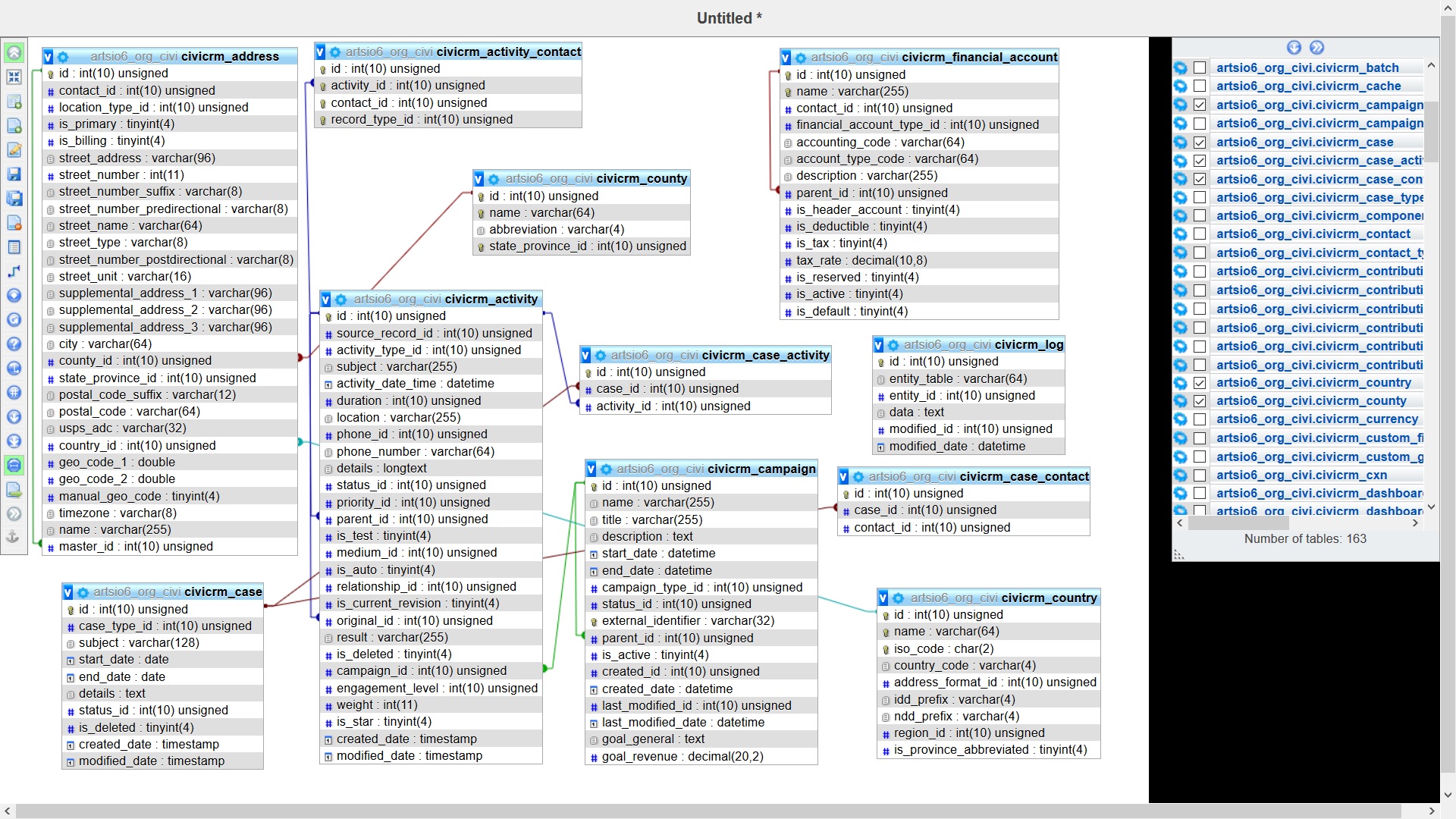Collapse civicrm_activity_contact table with V toggle
The image size is (1456, 819).
[x=320, y=52]
